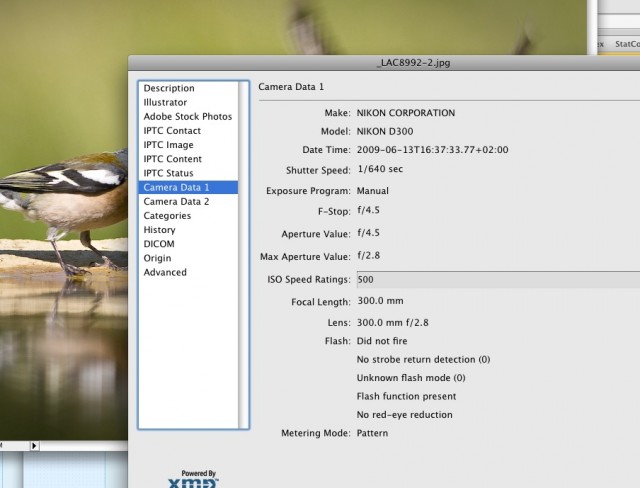Click the StatCo tab in the background panel
This screenshot has width=640, height=488.
[x=625, y=43]
